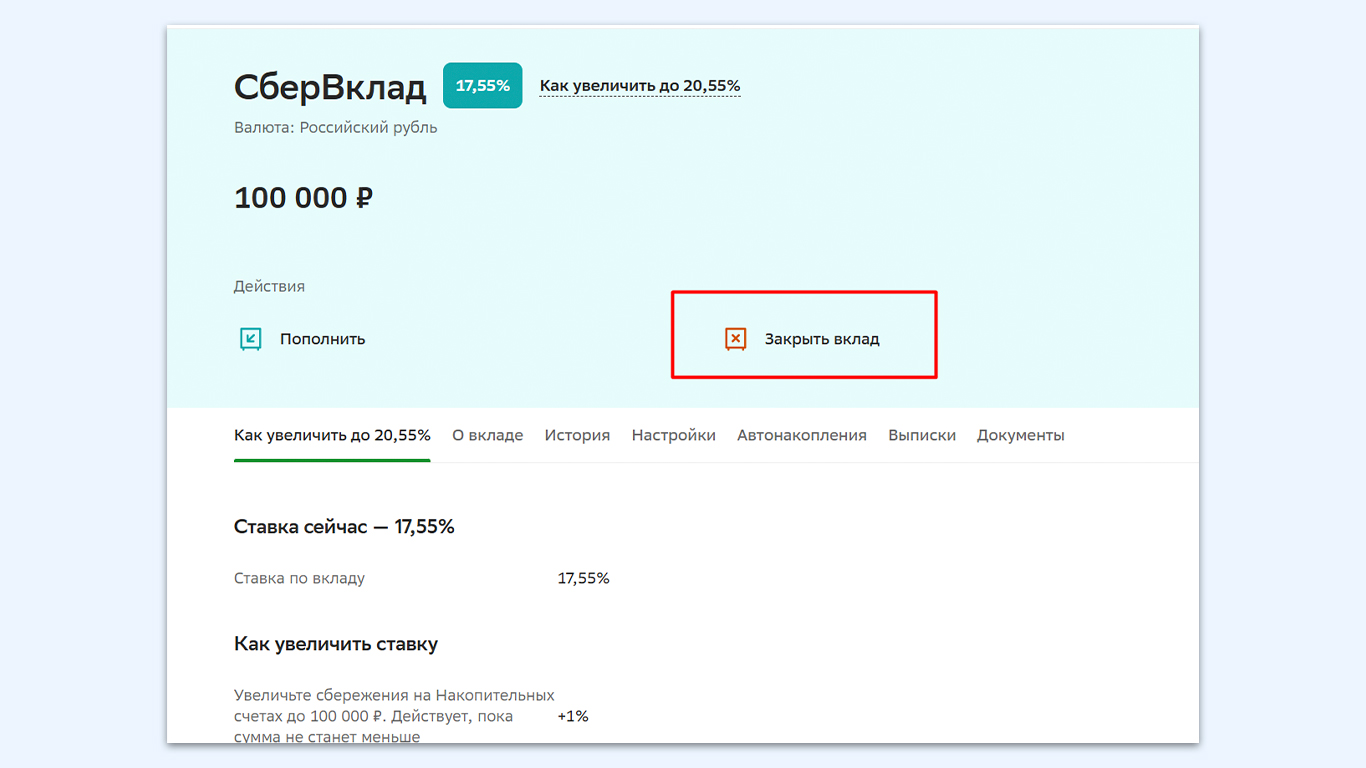Click the Ставка по вкладу label
This screenshot has height=768, width=1366.
tap(299, 578)
